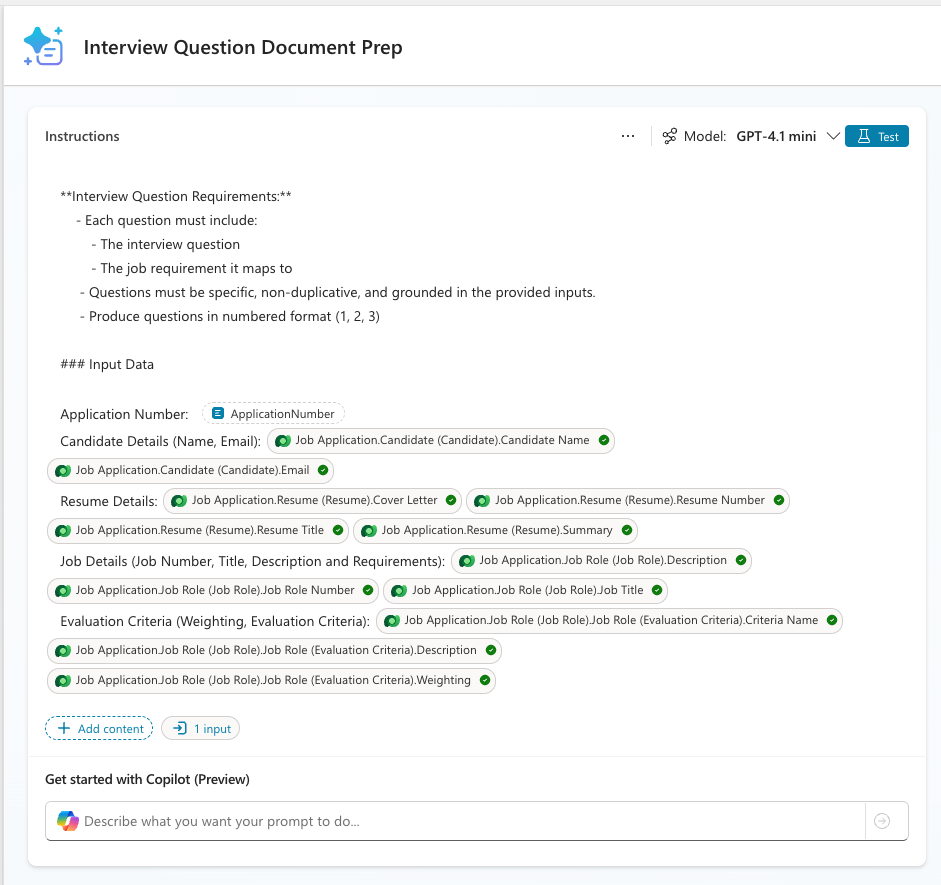Screen dimensions: 941x885
Task: Click the model network icon beside Model label
Action: (669, 136)
